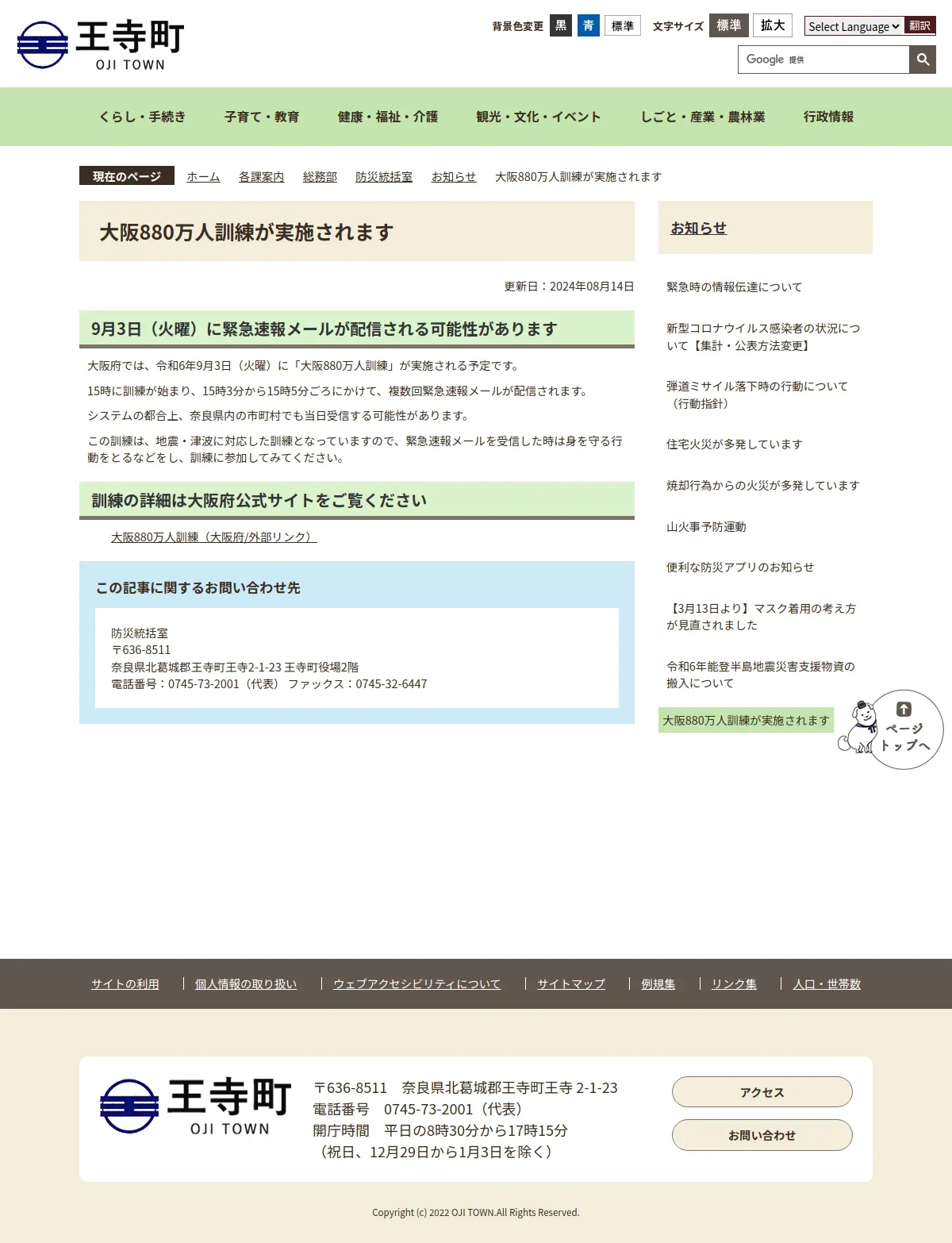Select highlighted 大阪880万人訓練 sidebar item
The height and width of the screenshot is (1243, 952).
[x=746, y=720]
